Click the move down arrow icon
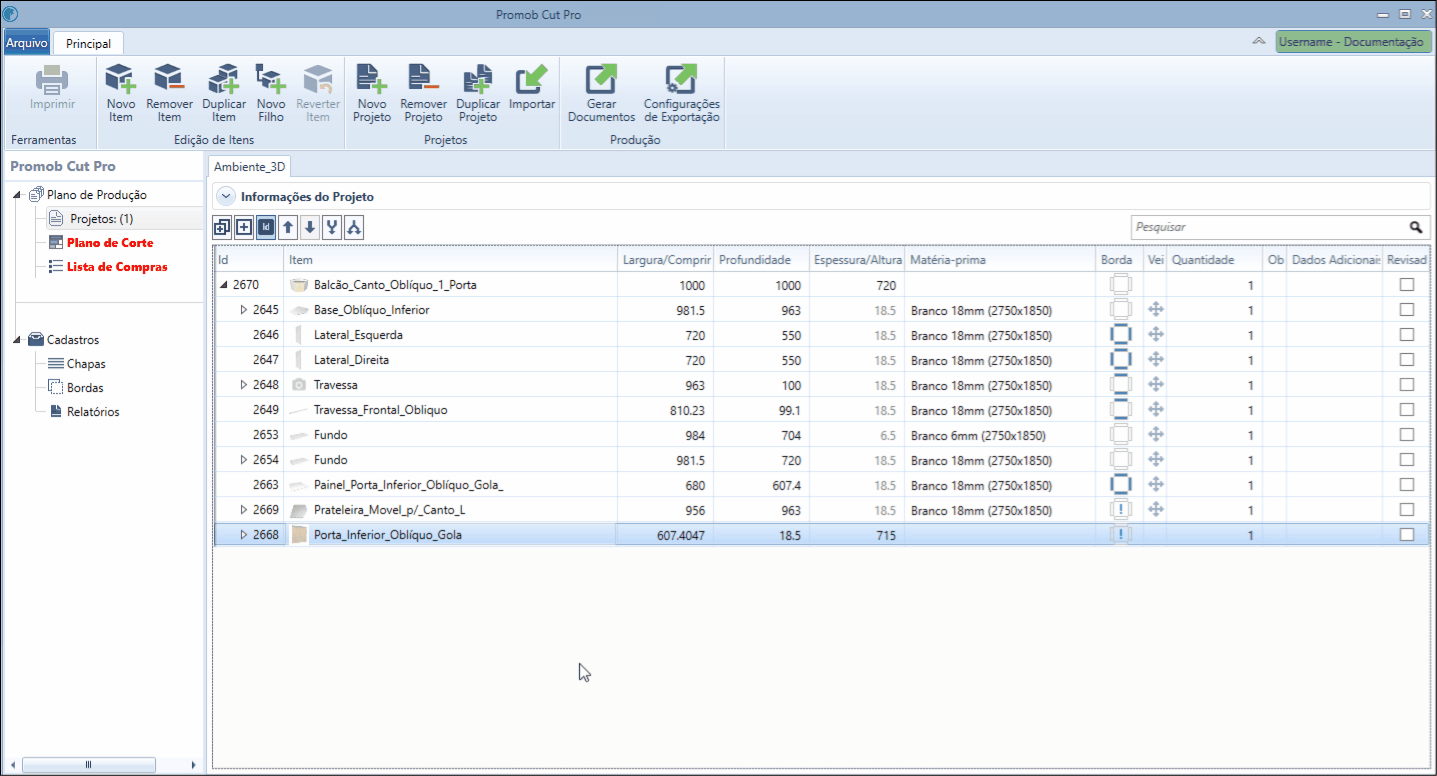The height and width of the screenshot is (776, 1437). pyautogui.click(x=310, y=227)
